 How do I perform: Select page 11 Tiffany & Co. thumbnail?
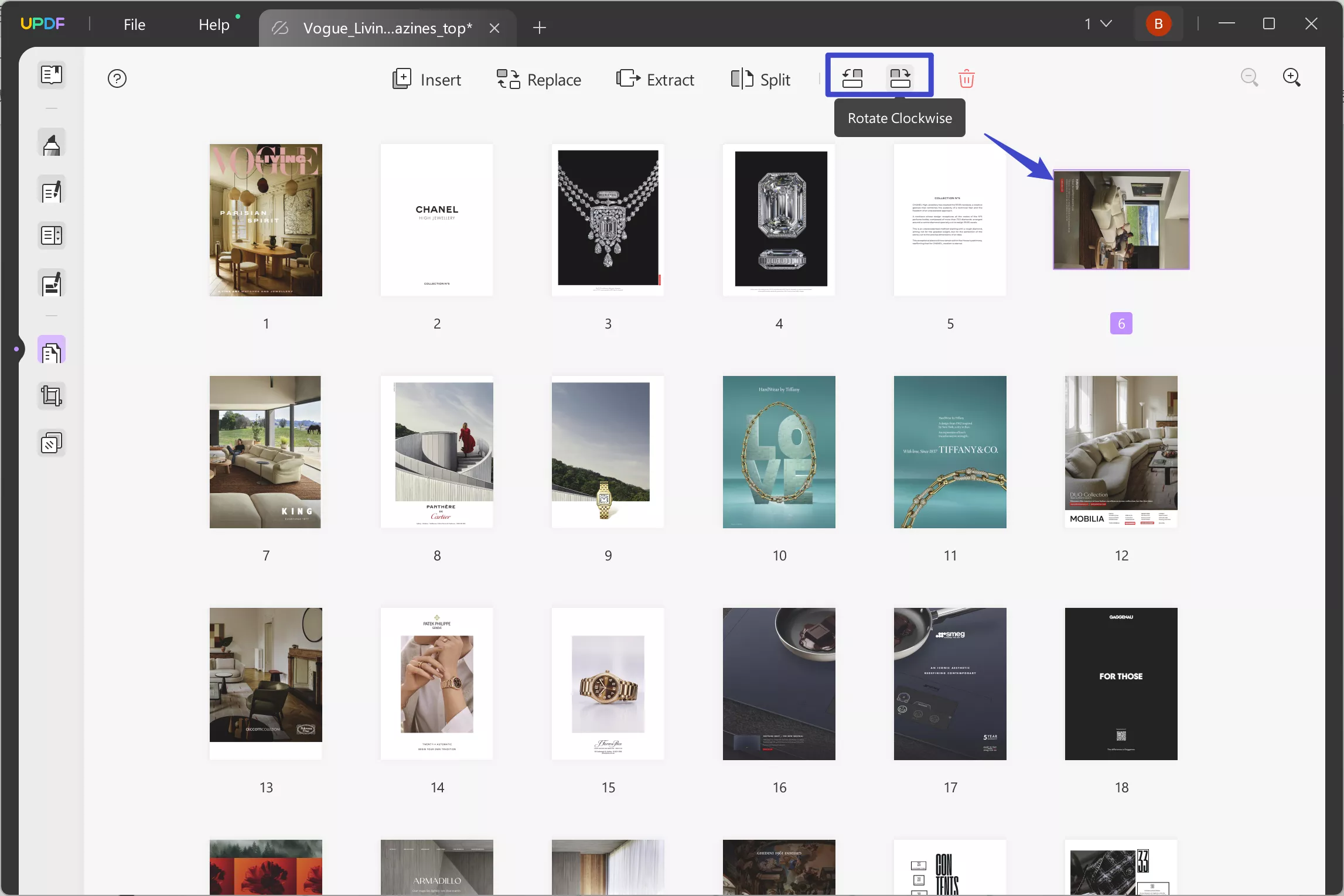[950, 452]
